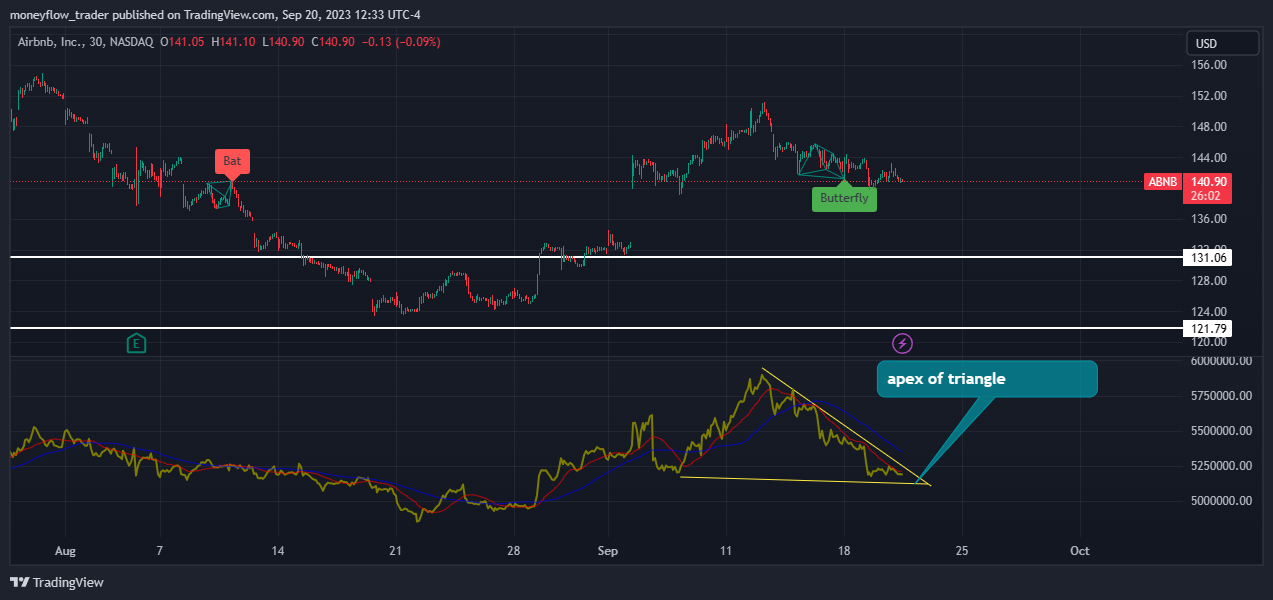Open the USD currency selector
This screenshot has height=600, width=1273.
1222,43
